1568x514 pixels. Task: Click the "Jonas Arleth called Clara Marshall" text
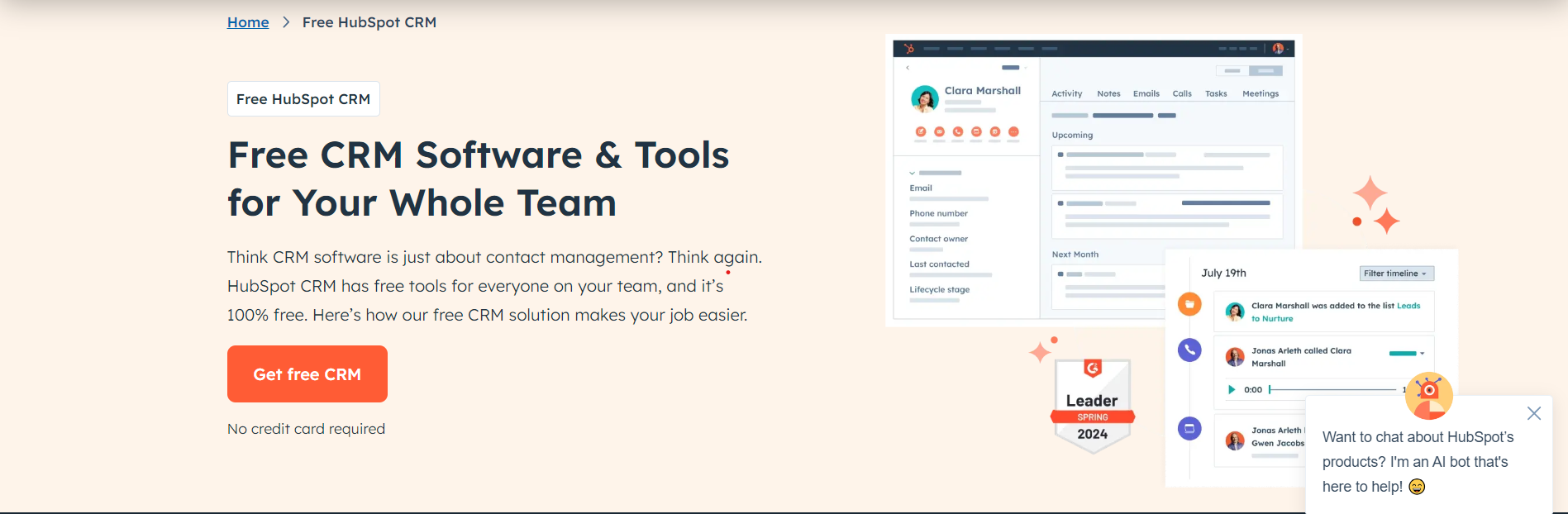[1301, 357]
